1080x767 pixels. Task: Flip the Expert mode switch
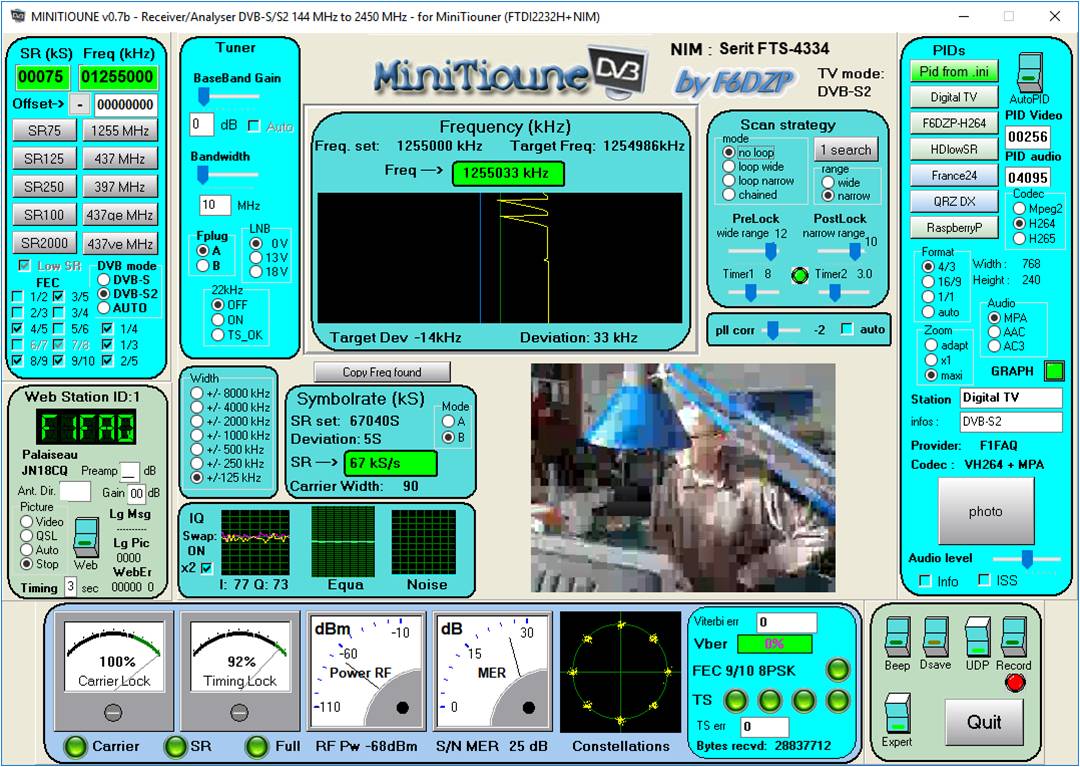pyautogui.click(x=897, y=714)
